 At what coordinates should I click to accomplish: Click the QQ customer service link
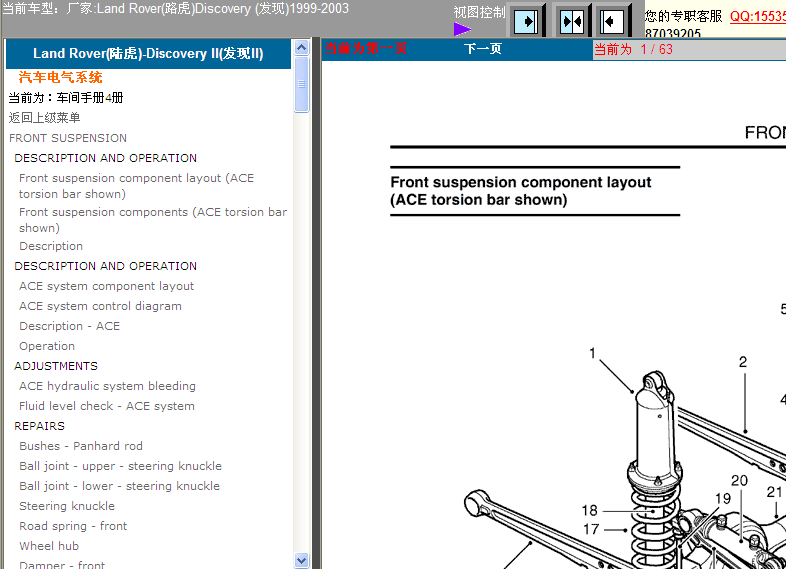coord(757,16)
